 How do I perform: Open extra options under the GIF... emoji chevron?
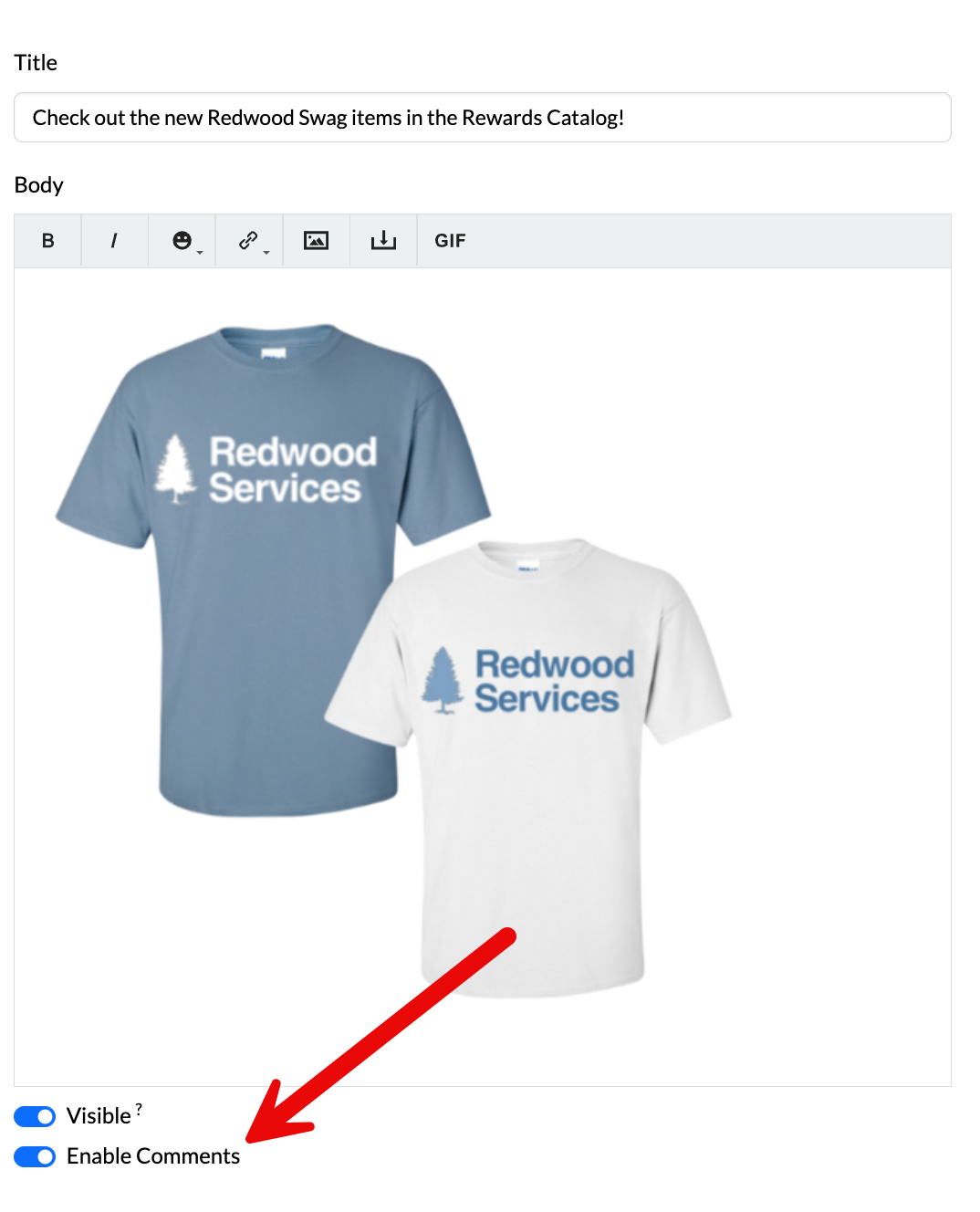tap(199, 251)
